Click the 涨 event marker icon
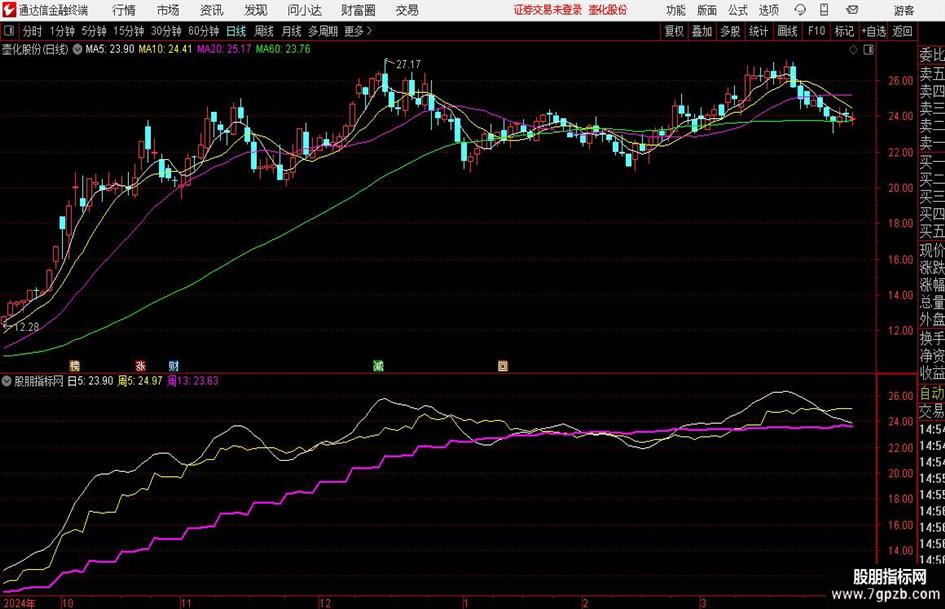This screenshot has width=945, height=609. click(x=140, y=365)
